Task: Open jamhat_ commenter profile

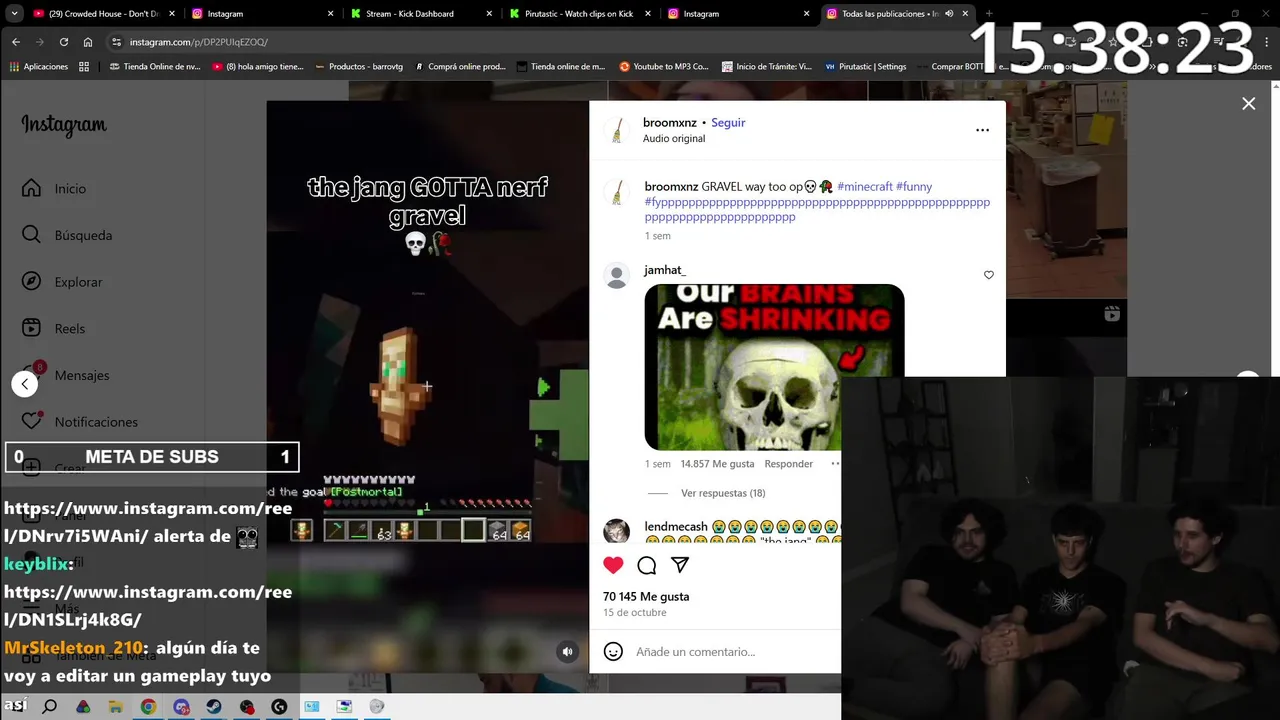Action: tap(665, 270)
